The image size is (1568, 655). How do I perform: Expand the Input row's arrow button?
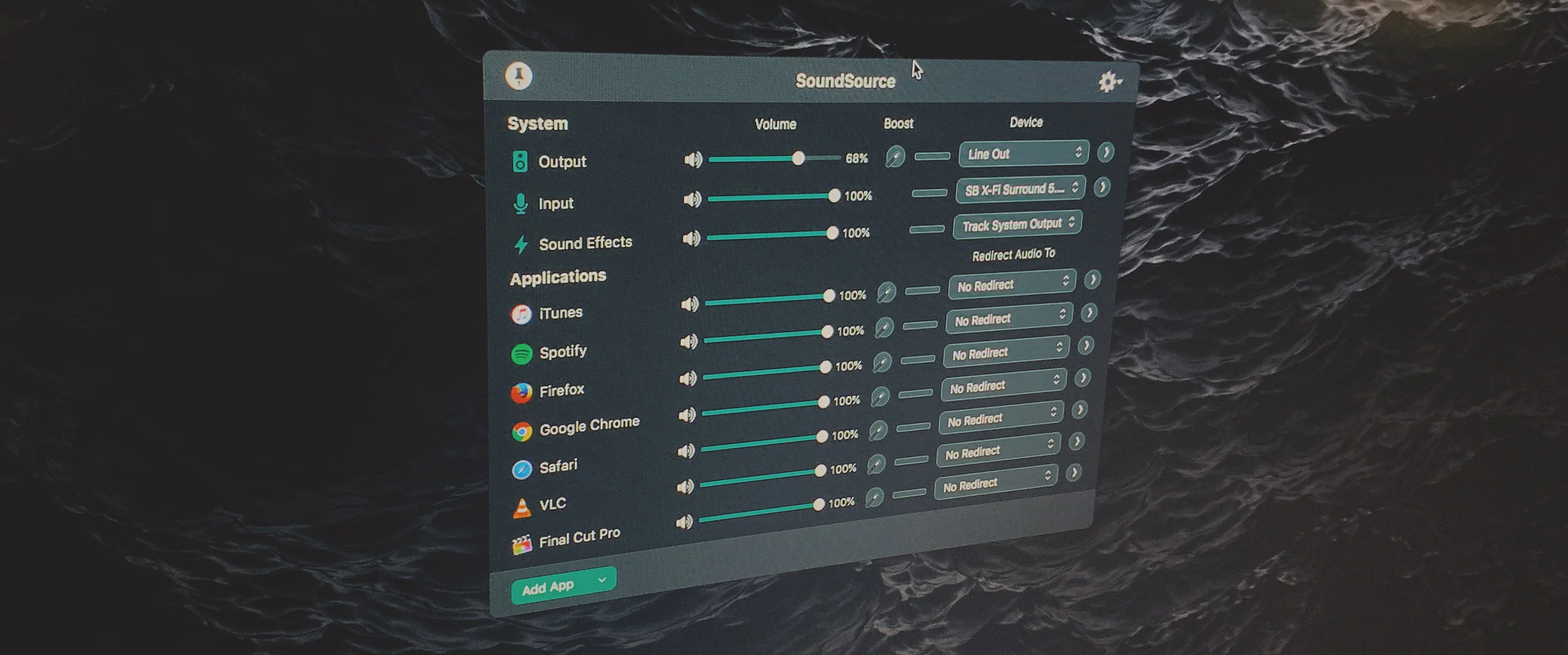(x=1102, y=187)
